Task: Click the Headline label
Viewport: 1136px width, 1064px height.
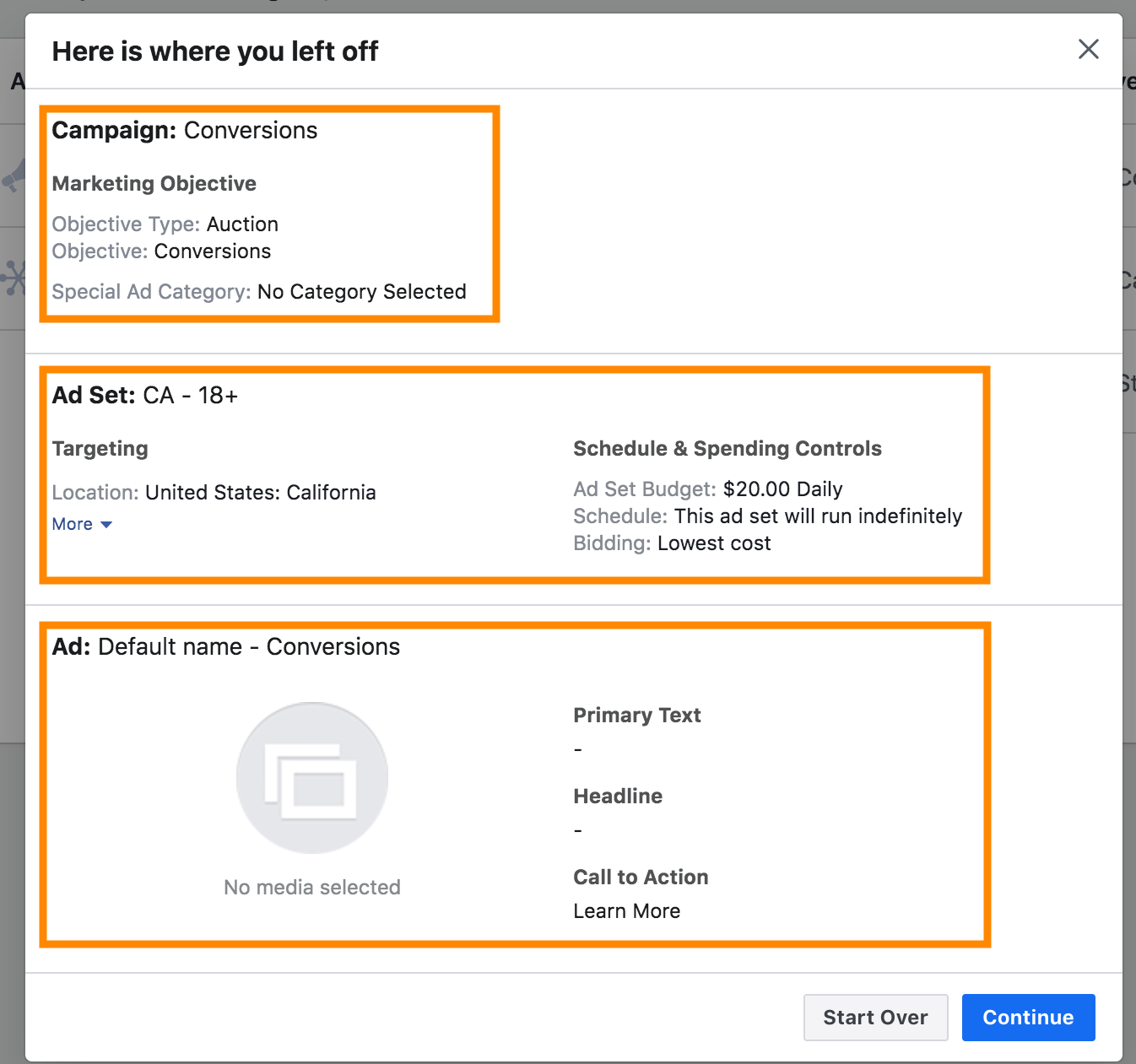Action: coord(618,797)
